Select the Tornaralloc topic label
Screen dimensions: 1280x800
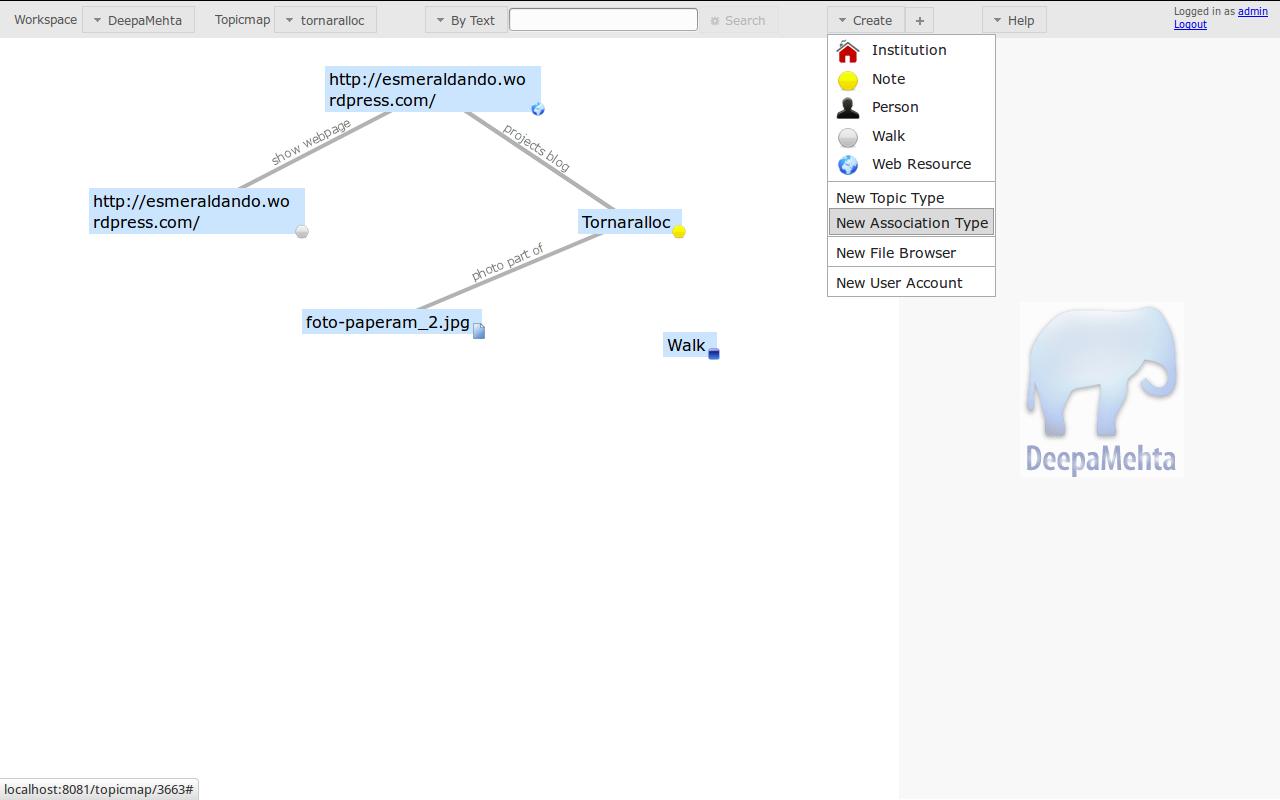627,222
